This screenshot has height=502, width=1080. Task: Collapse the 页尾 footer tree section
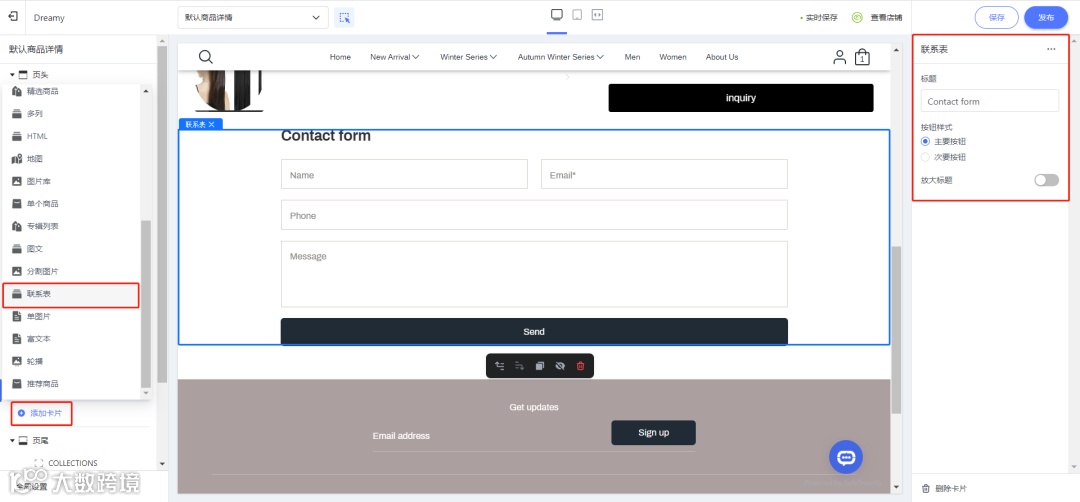point(12,440)
